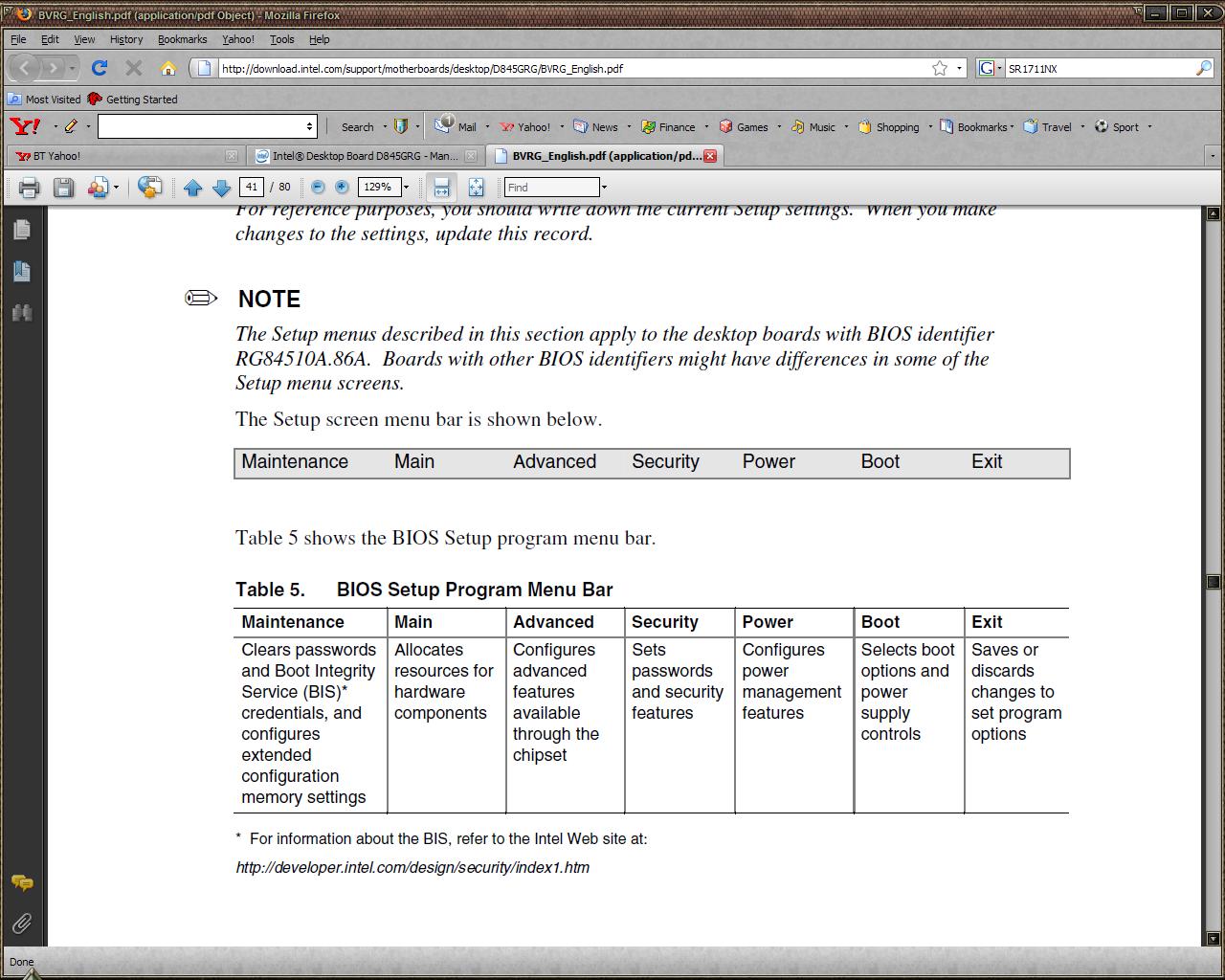
Task: Go forward one page in history
Action: (x=53, y=68)
